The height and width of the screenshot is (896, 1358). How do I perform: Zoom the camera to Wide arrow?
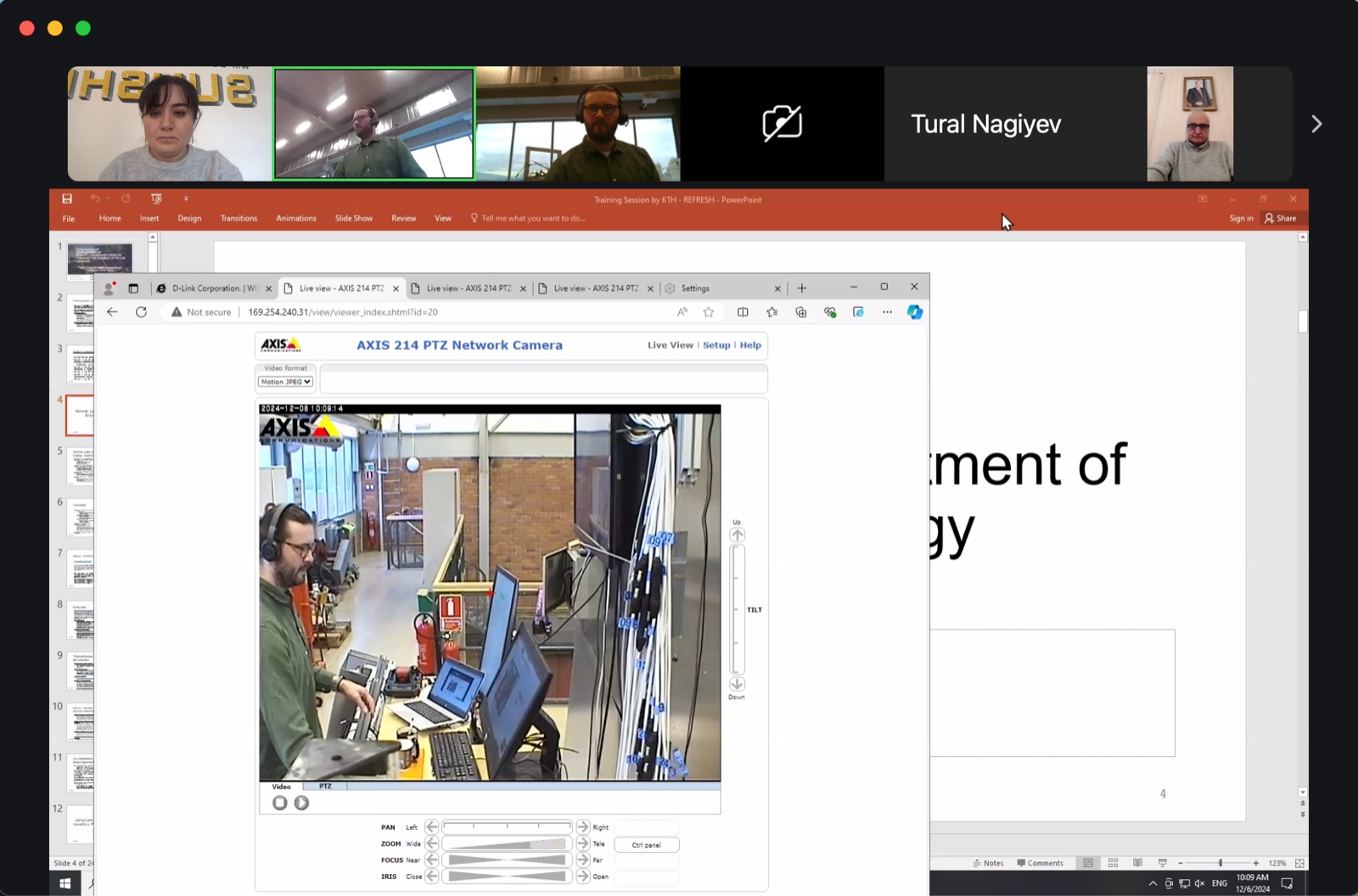[431, 843]
